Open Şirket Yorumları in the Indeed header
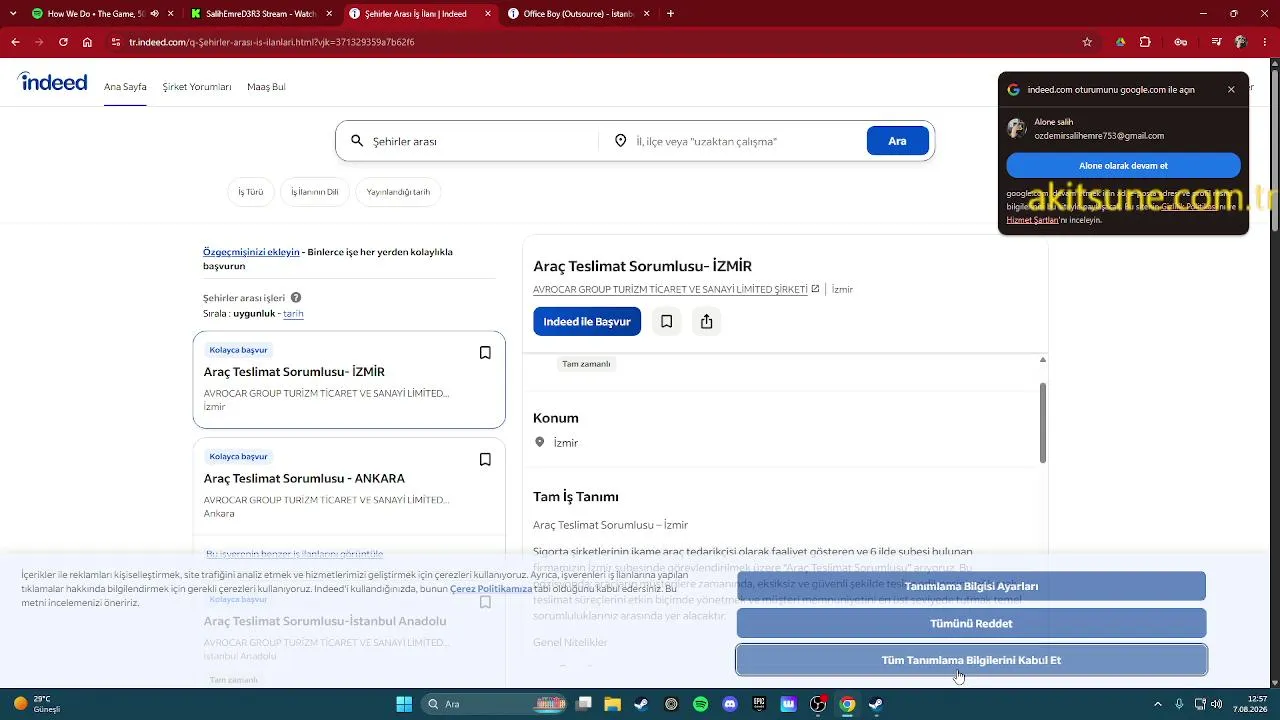1280x720 pixels. [x=197, y=87]
